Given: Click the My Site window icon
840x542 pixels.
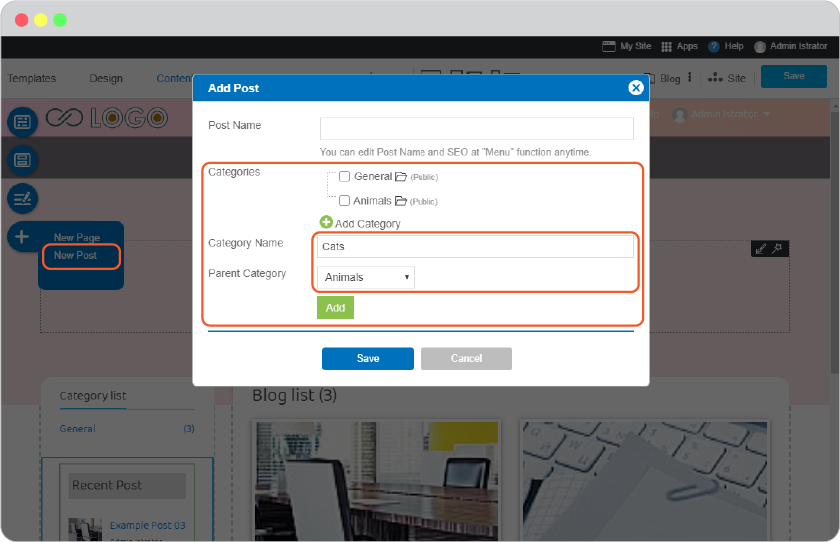Looking at the screenshot, I should tap(609, 47).
